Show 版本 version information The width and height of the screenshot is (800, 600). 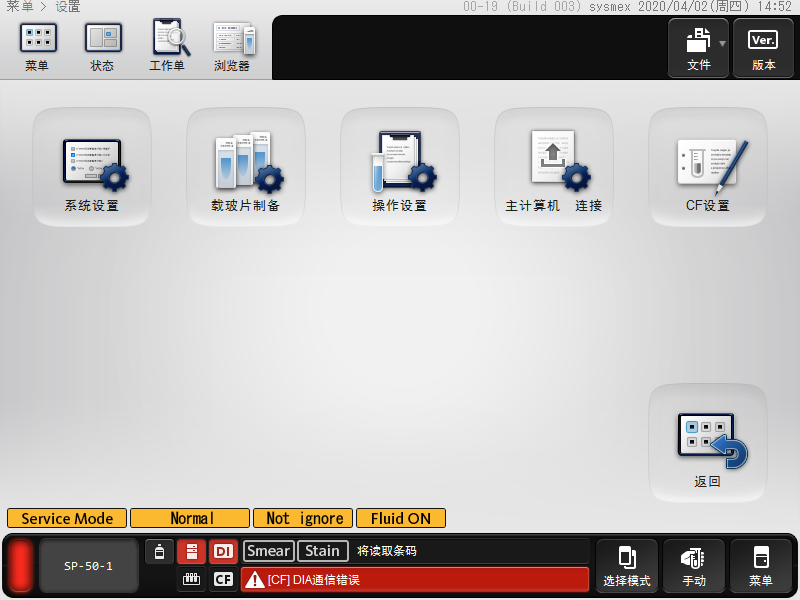[763, 47]
